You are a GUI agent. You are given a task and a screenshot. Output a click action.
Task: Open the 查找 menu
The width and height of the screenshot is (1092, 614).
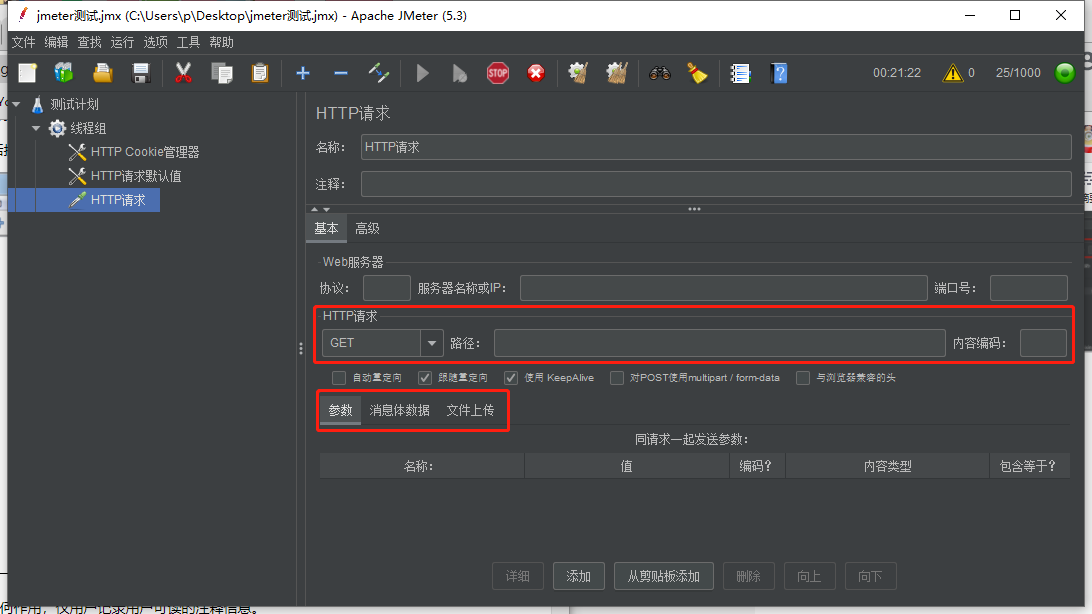click(89, 42)
